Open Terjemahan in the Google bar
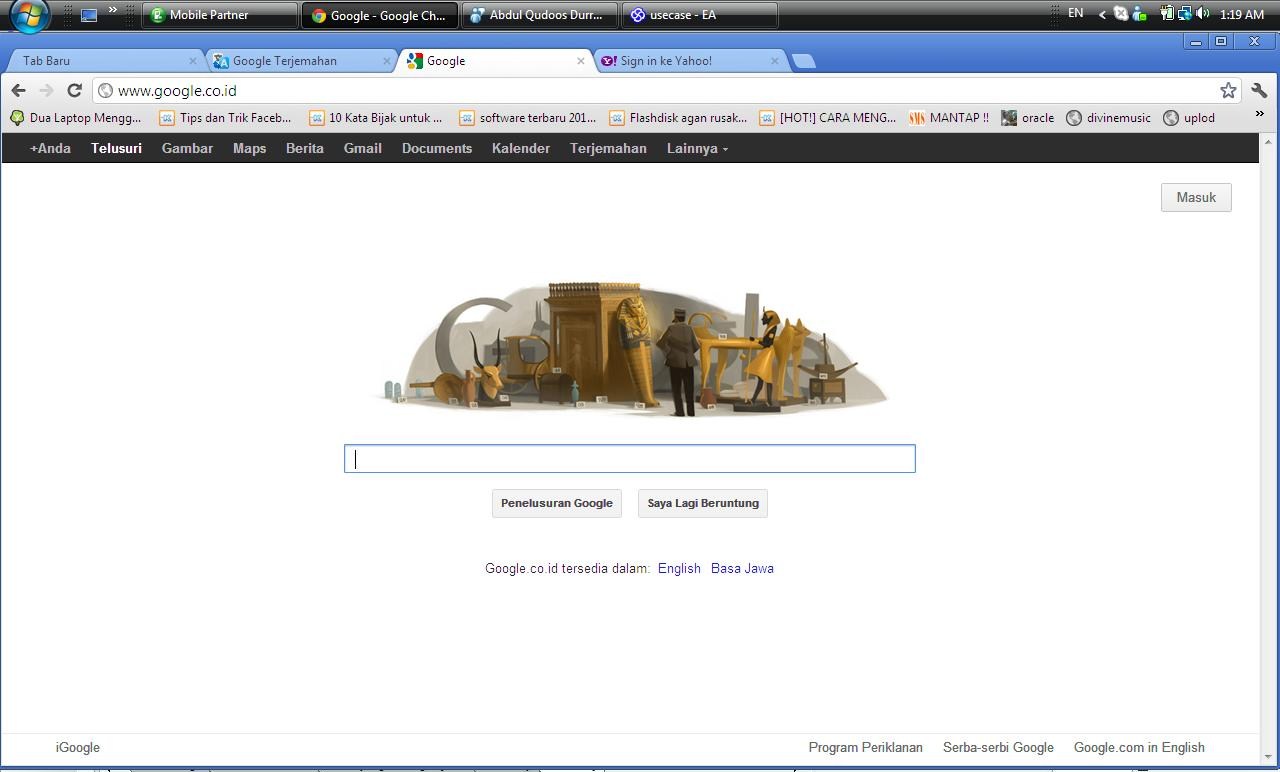This screenshot has height=772, width=1280. [608, 148]
